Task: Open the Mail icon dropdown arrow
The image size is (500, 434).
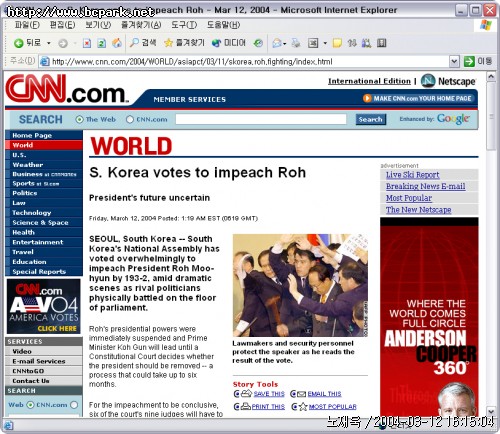Action: click(284, 43)
